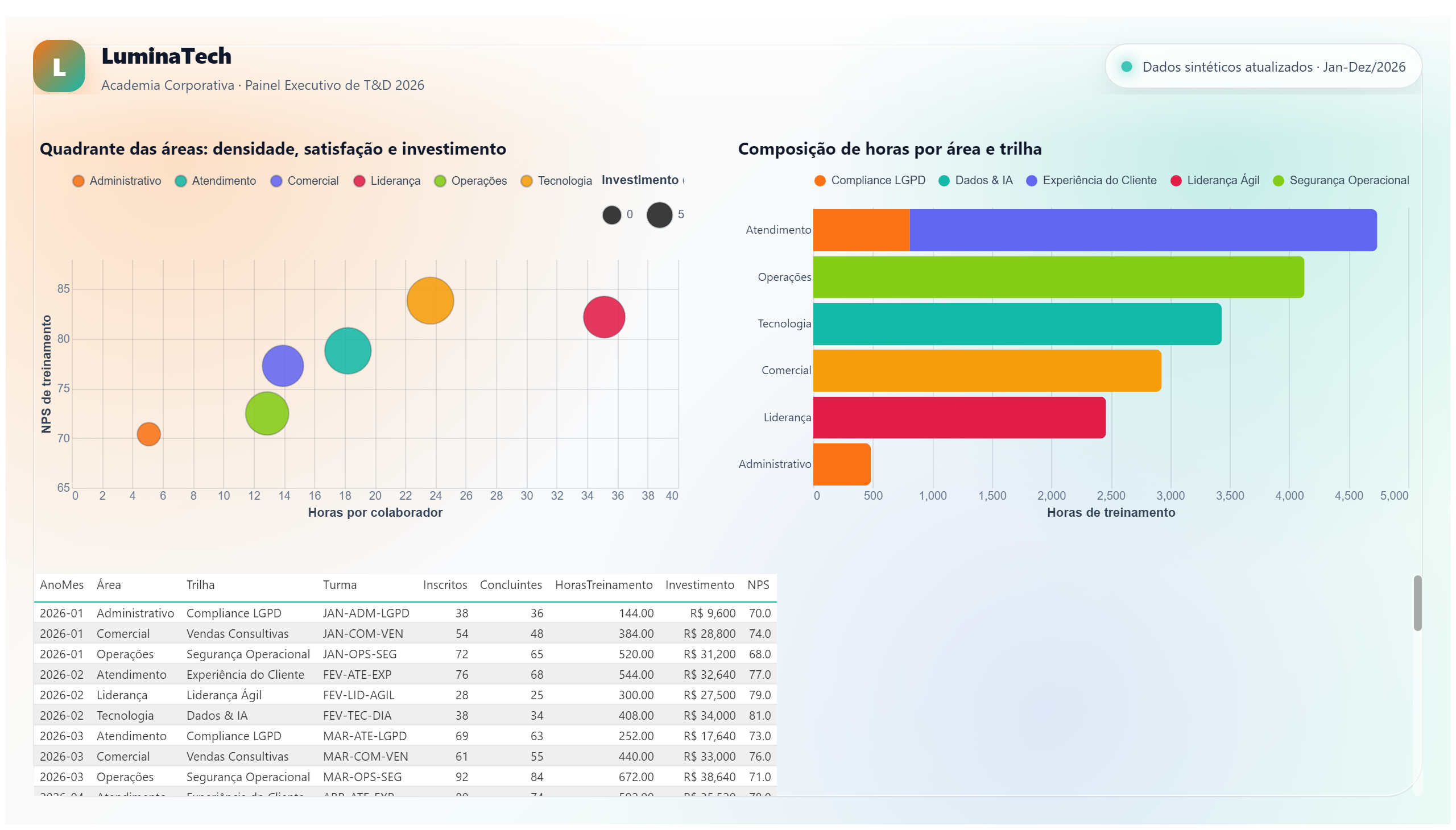Screen dimensions: 1456x830
Task: Click the investment size legend circle labeled 5
Action: tap(659, 215)
